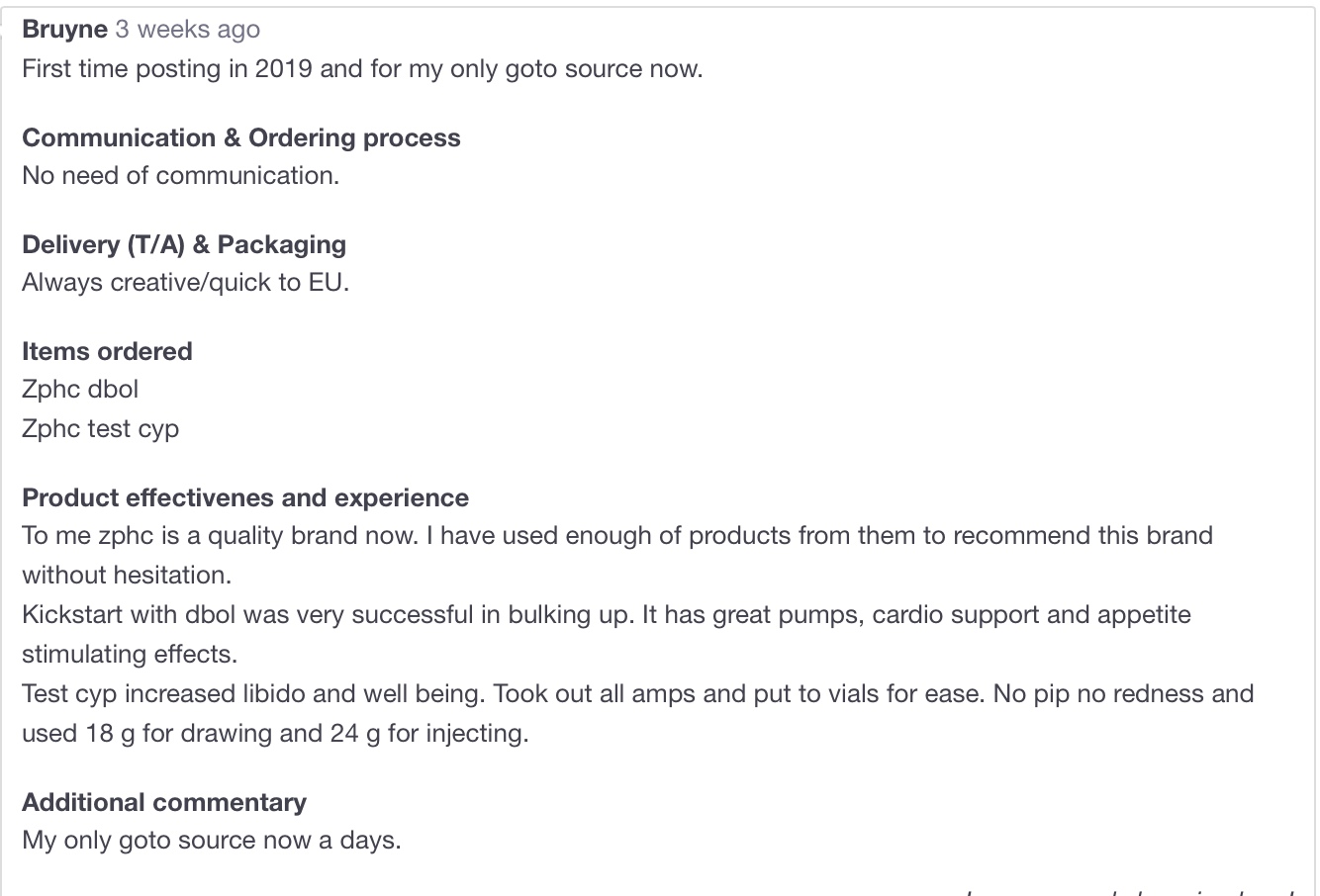1320x896 pixels.
Task: Click the sentence starting 'Test cyp increased libido'
Action: click(x=637, y=693)
